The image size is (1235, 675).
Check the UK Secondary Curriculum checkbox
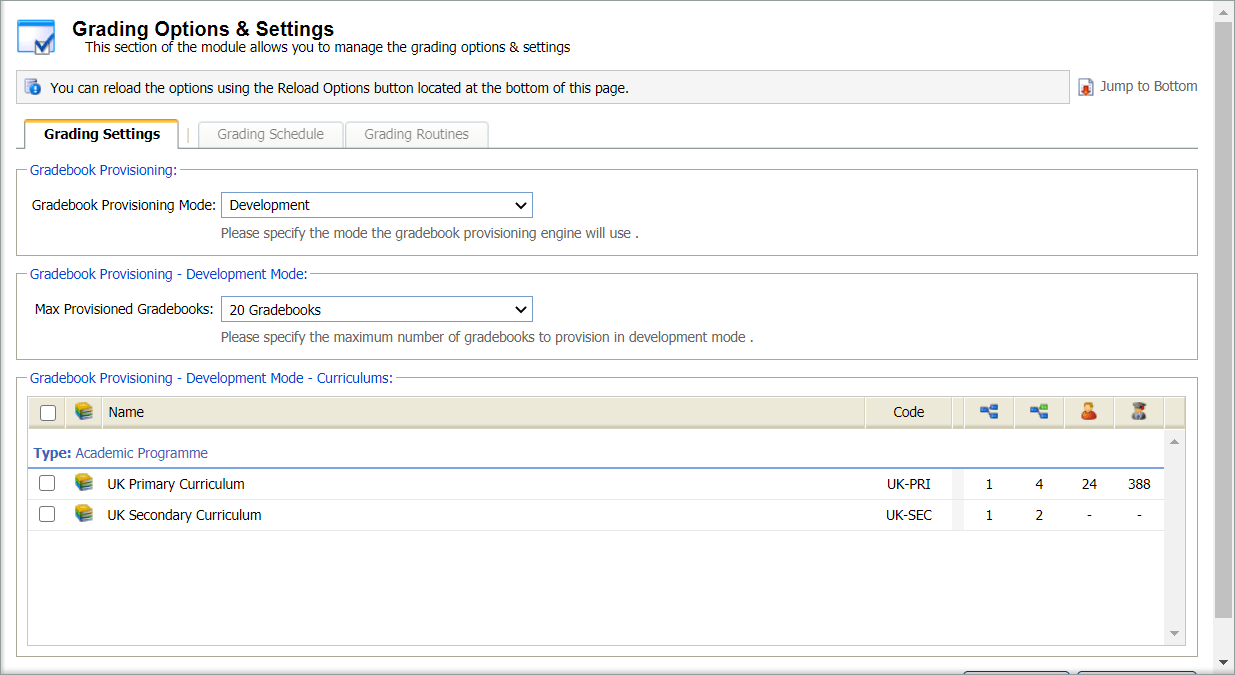47,514
